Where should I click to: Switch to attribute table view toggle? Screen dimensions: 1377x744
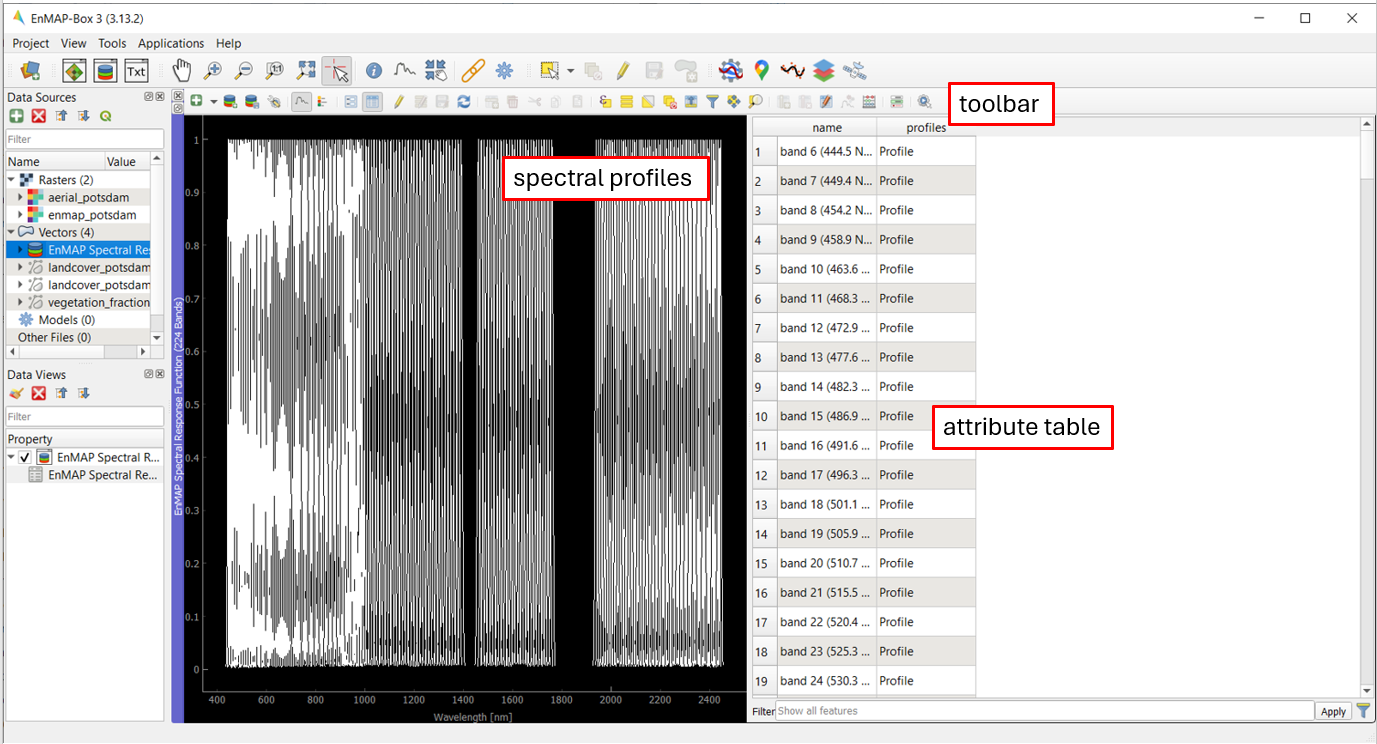tap(371, 101)
